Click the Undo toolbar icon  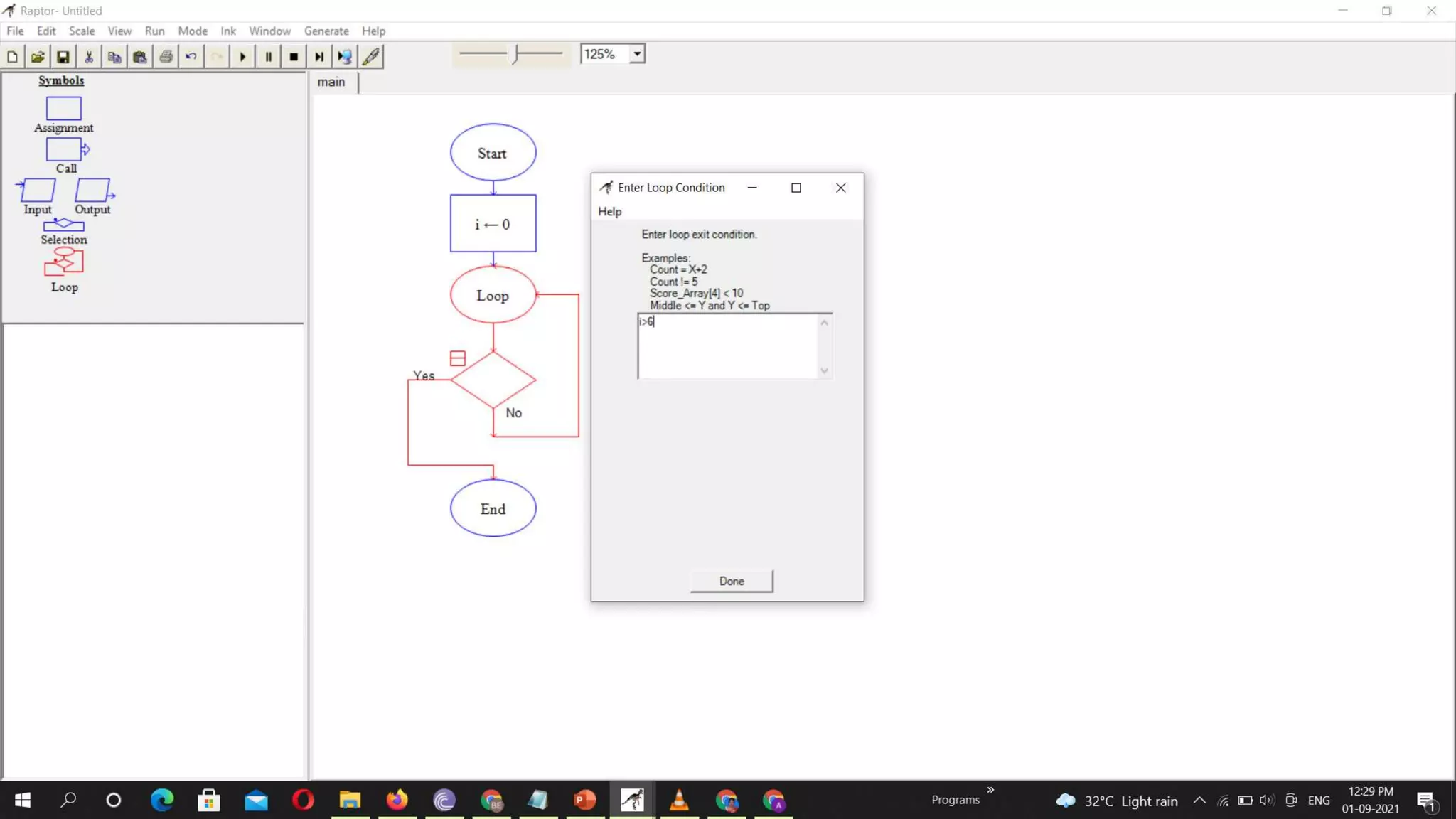click(191, 57)
